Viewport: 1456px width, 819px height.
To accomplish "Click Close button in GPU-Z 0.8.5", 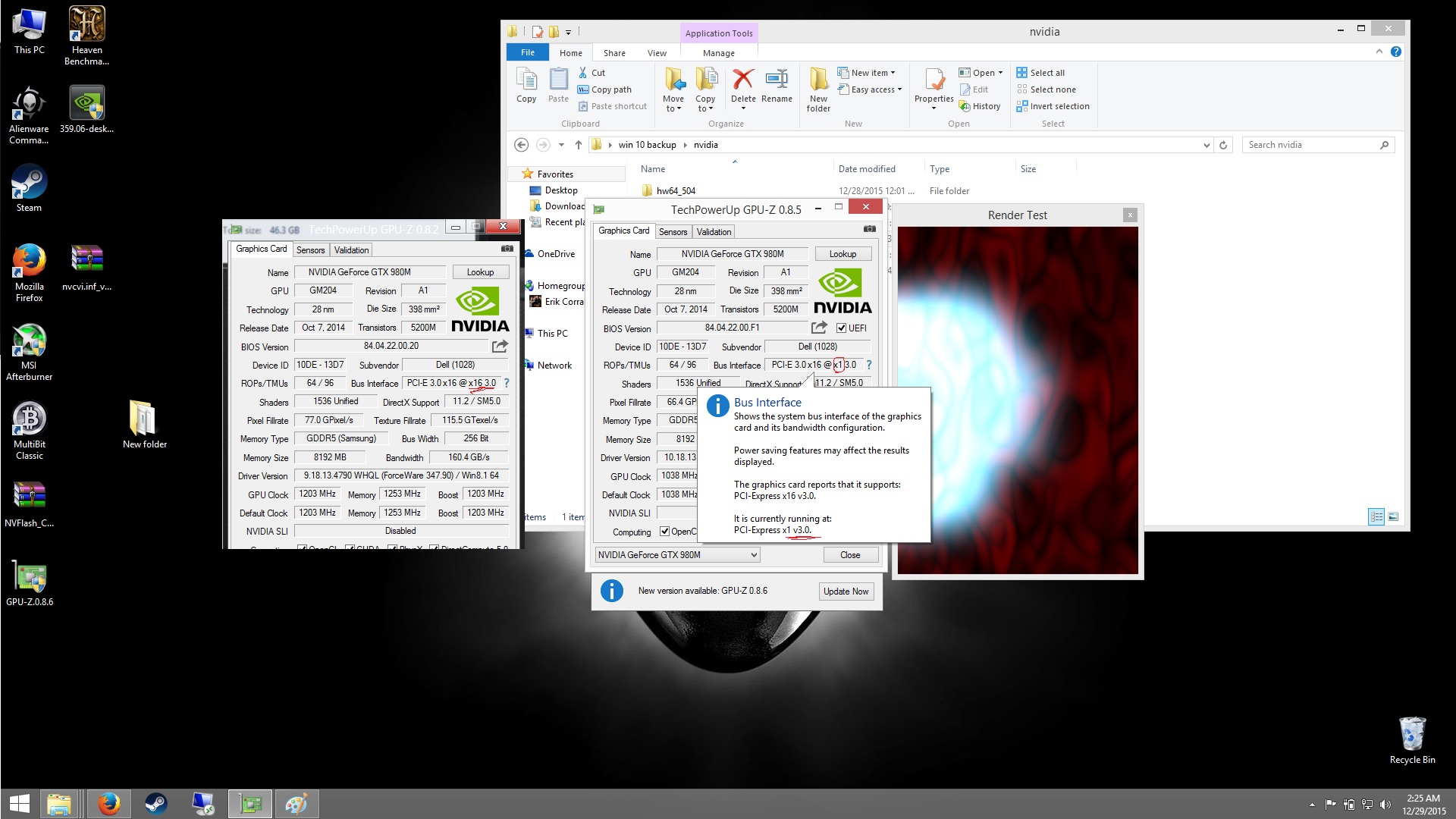I will click(x=850, y=555).
